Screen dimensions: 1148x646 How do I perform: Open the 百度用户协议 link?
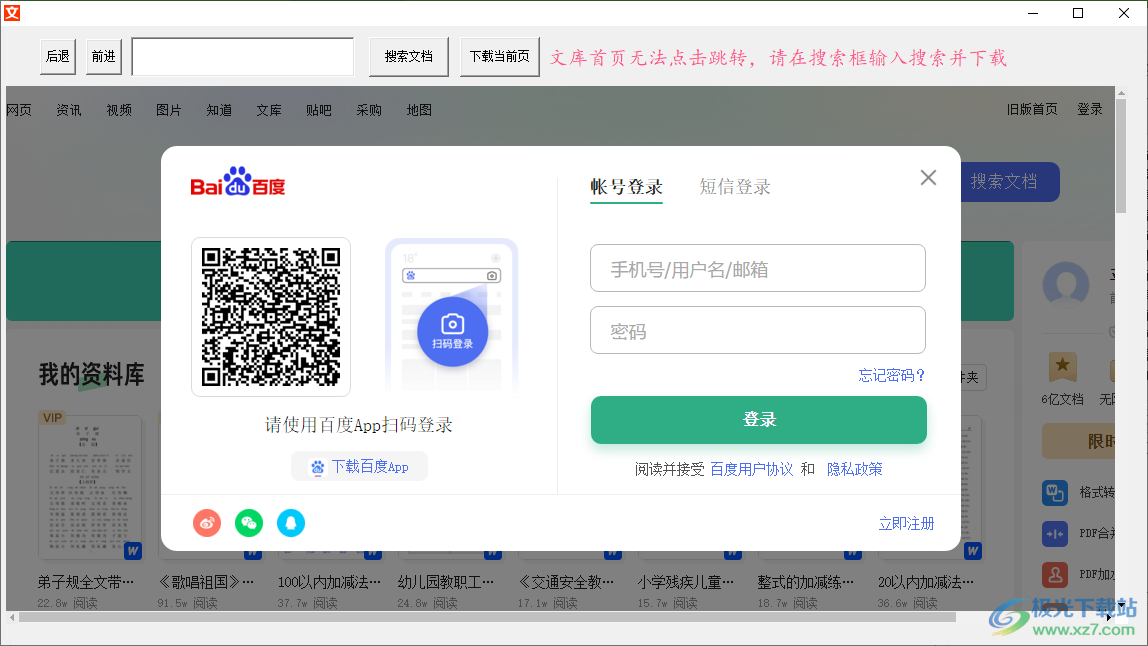click(752, 469)
